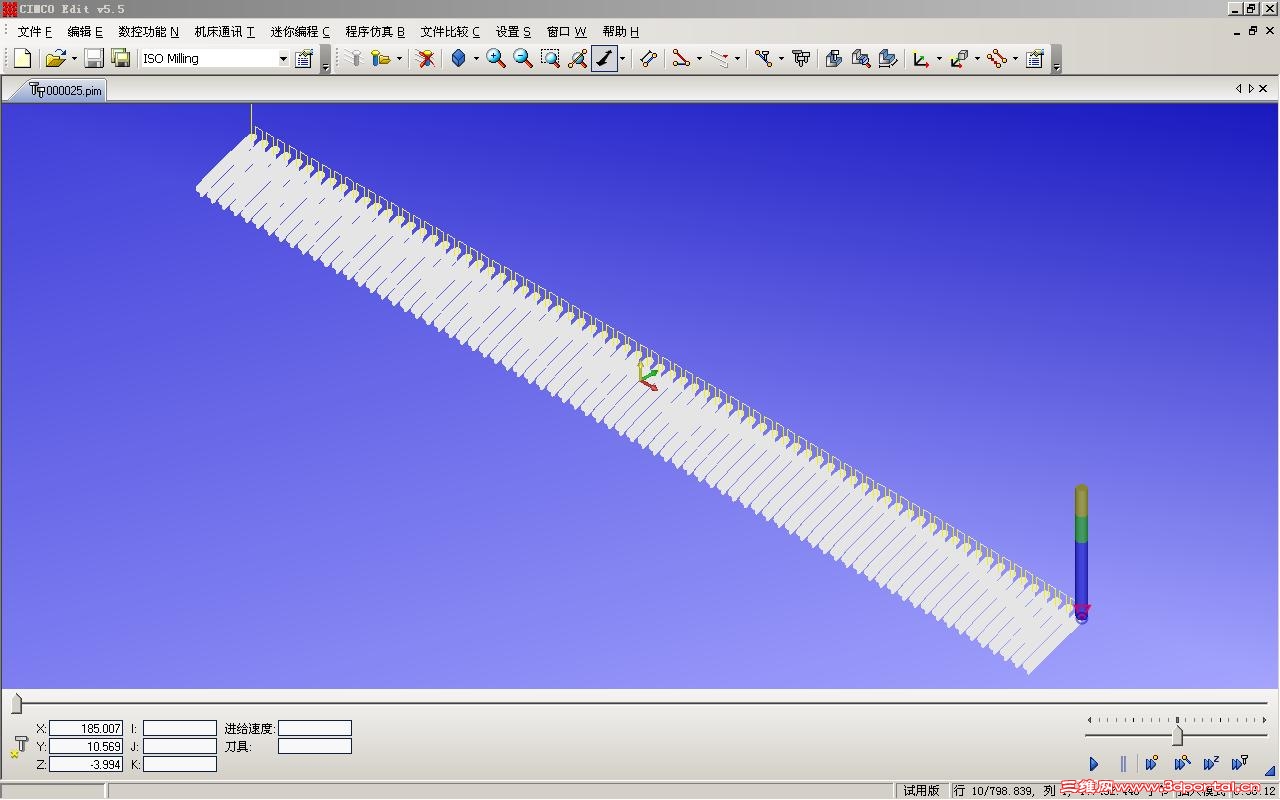The height and width of the screenshot is (800, 1280).
Task: Click the simulation progress slider handle
Action: 16,704
